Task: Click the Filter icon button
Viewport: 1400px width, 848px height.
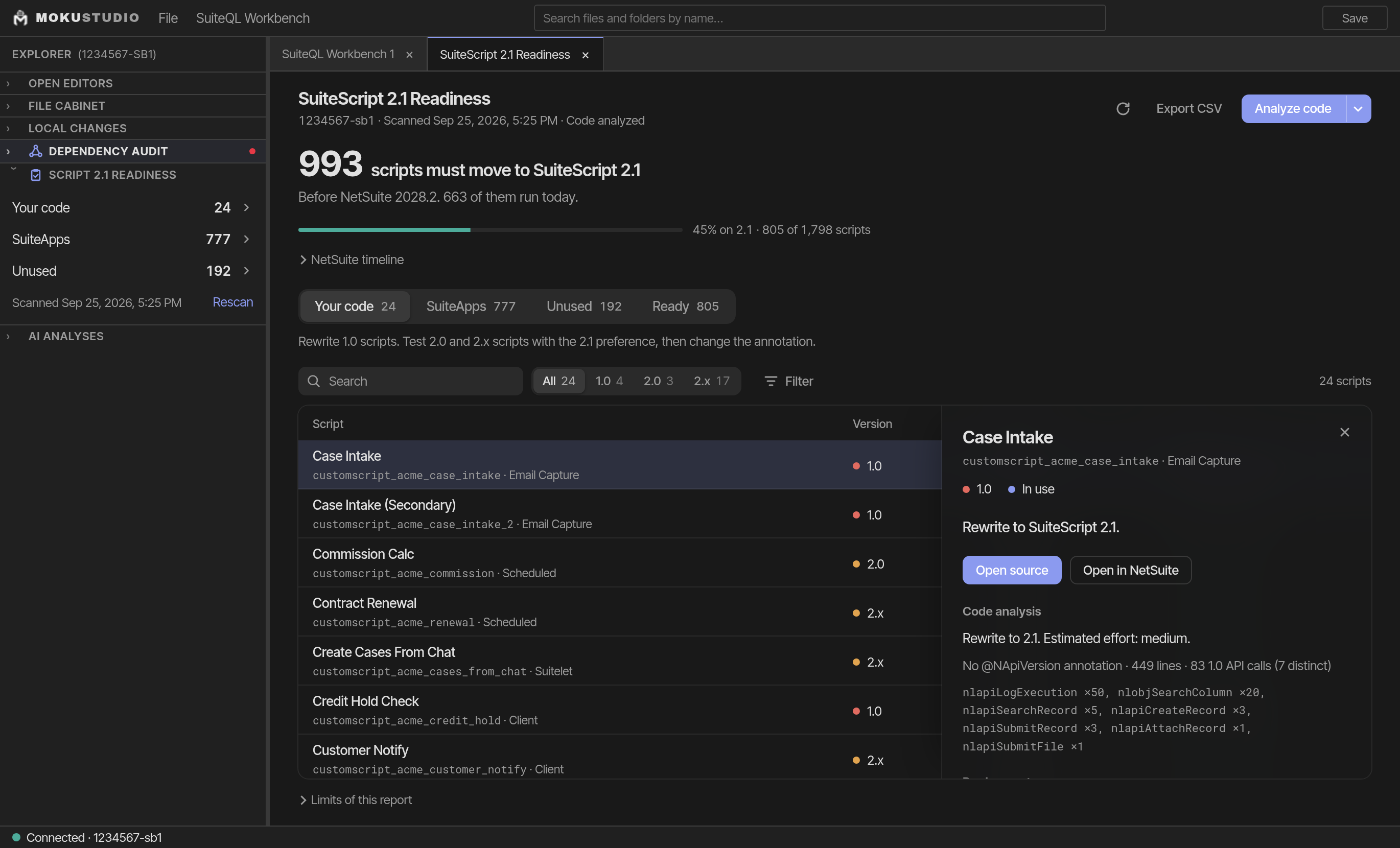Action: coord(788,381)
